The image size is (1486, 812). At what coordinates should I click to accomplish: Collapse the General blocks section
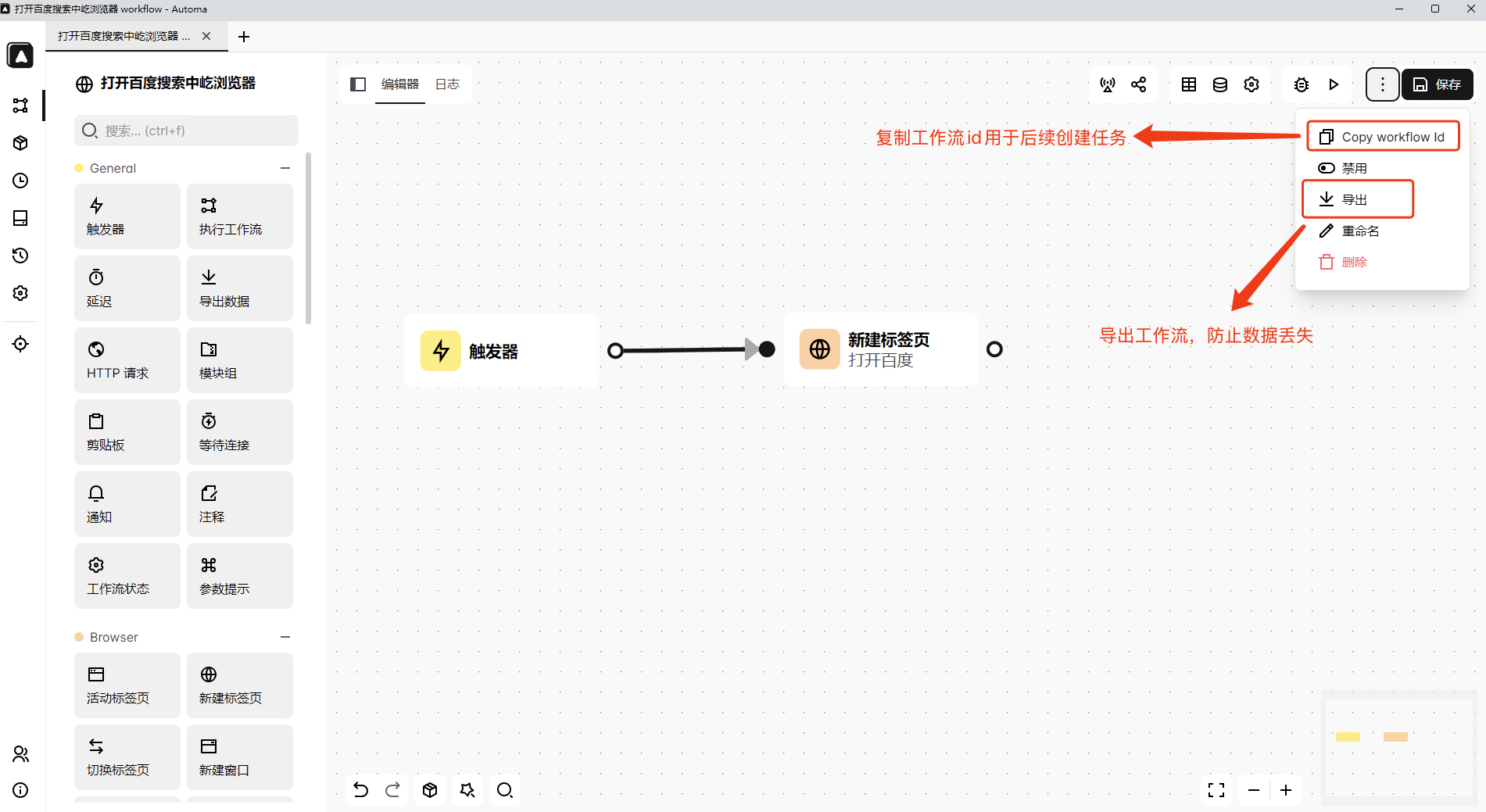click(285, 168)
